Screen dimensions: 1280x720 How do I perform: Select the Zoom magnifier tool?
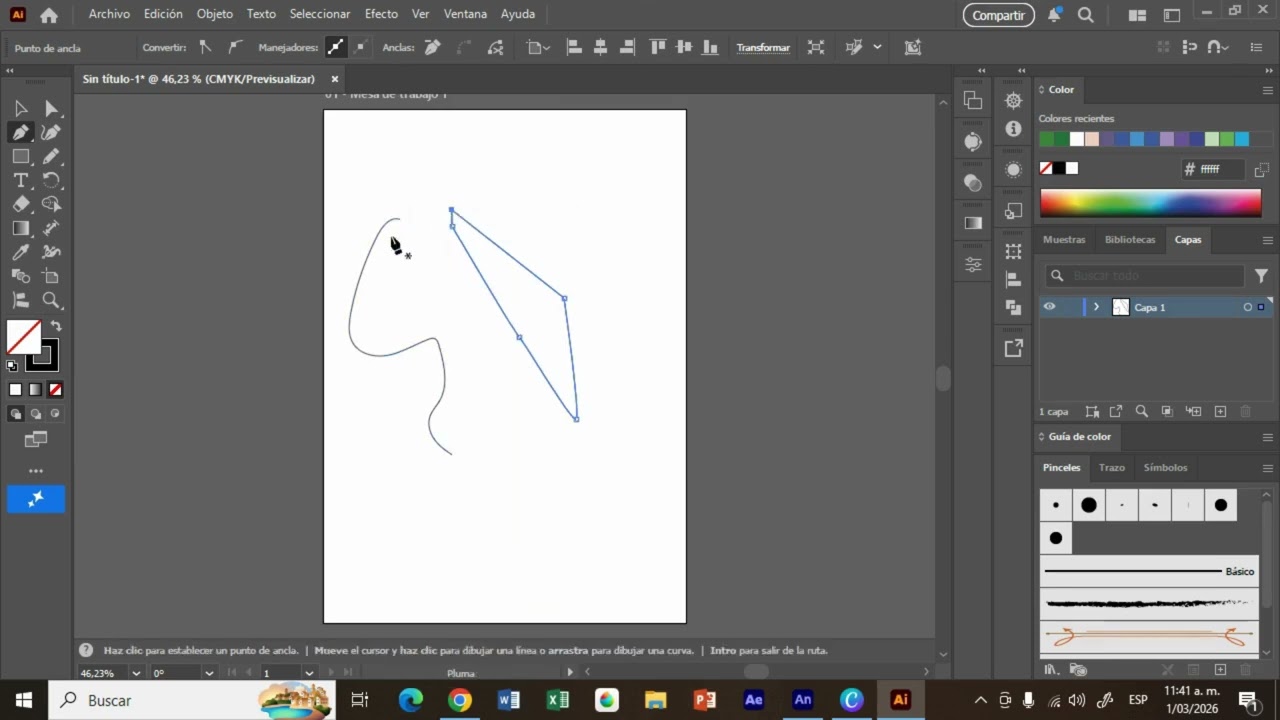click(51, 300)
